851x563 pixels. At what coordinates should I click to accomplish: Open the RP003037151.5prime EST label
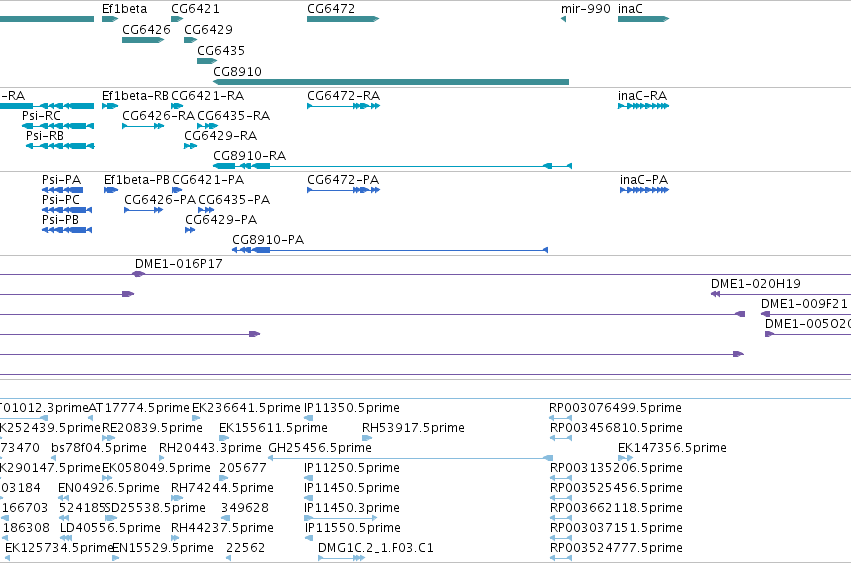(x=617, y=528)
